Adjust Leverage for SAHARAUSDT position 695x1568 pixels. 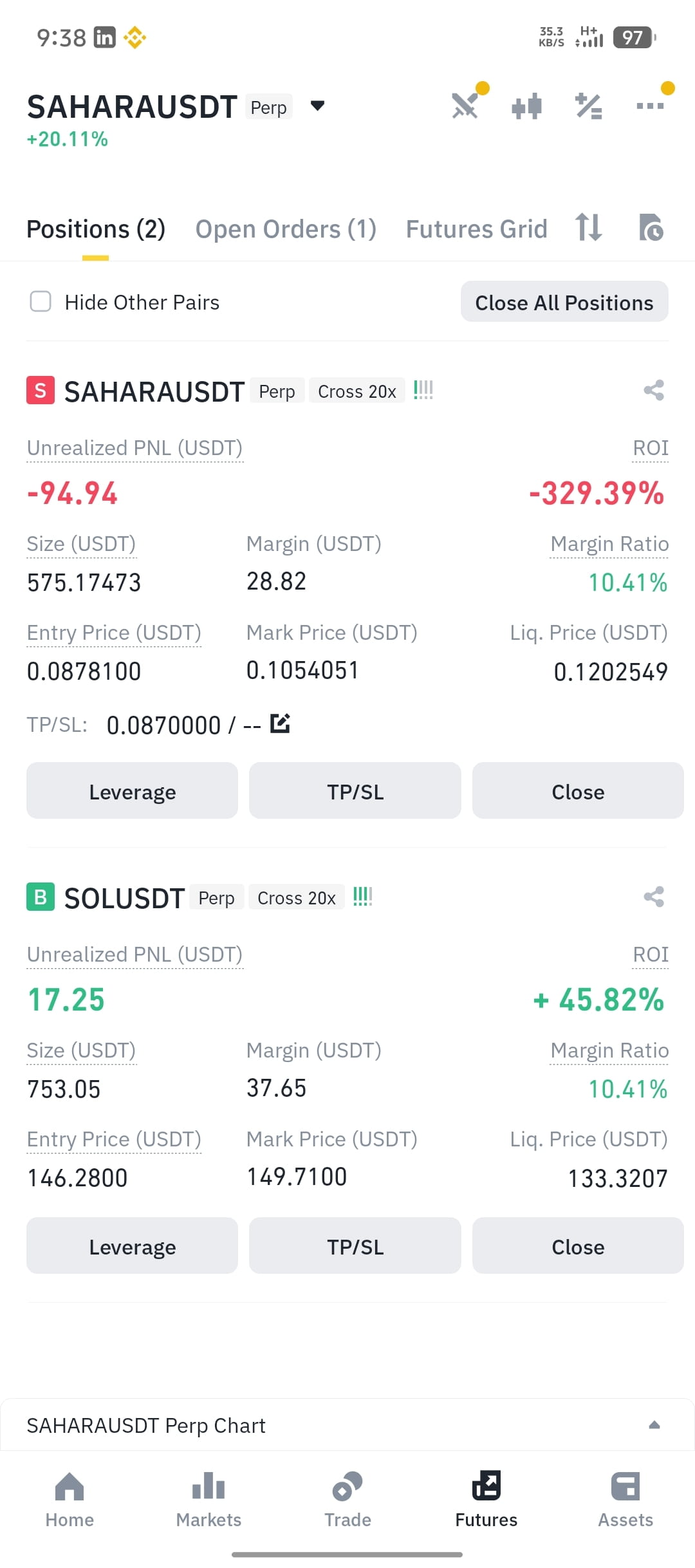coord(132,791)
